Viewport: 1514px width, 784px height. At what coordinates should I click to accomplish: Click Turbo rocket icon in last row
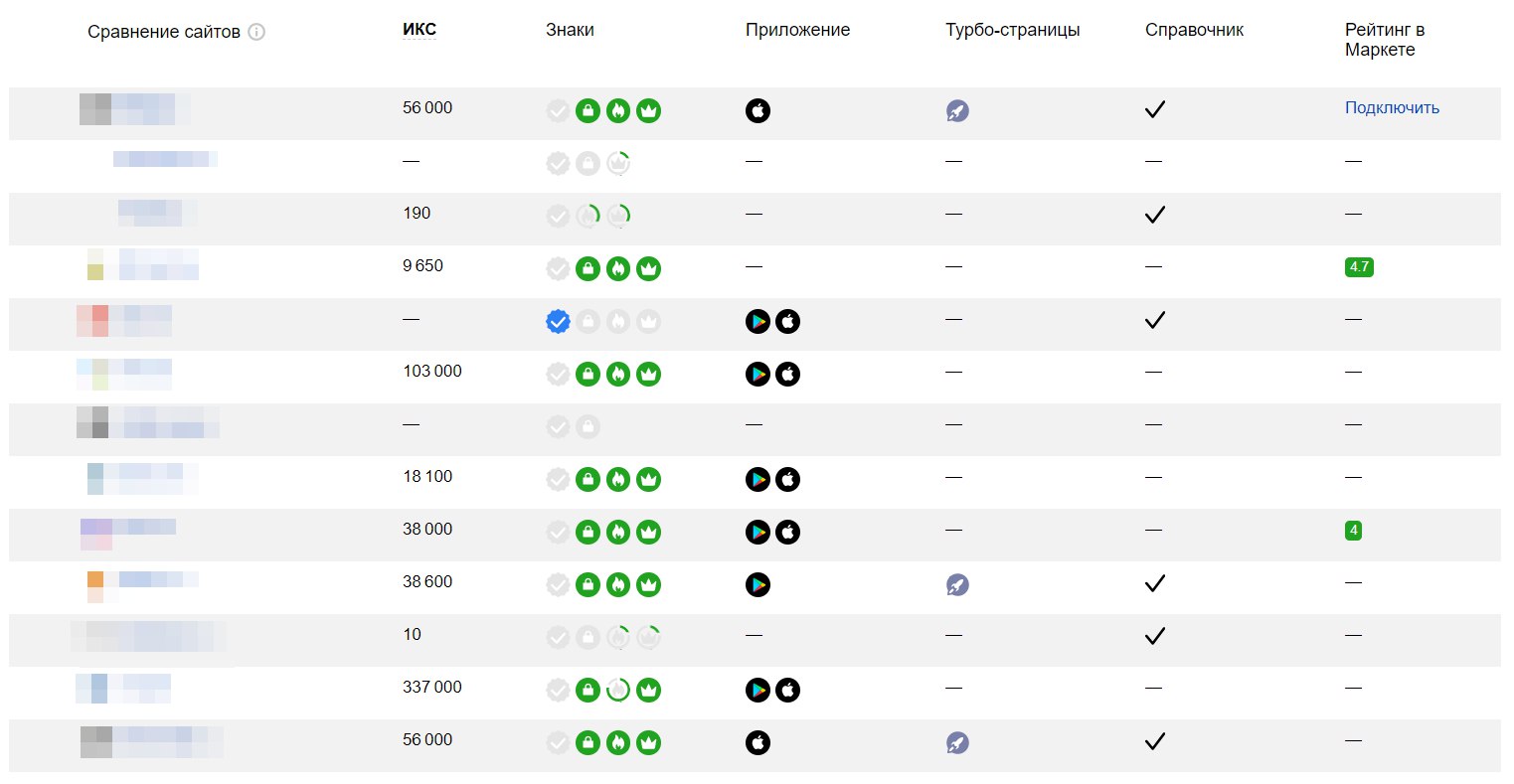(x=957, y=742)
